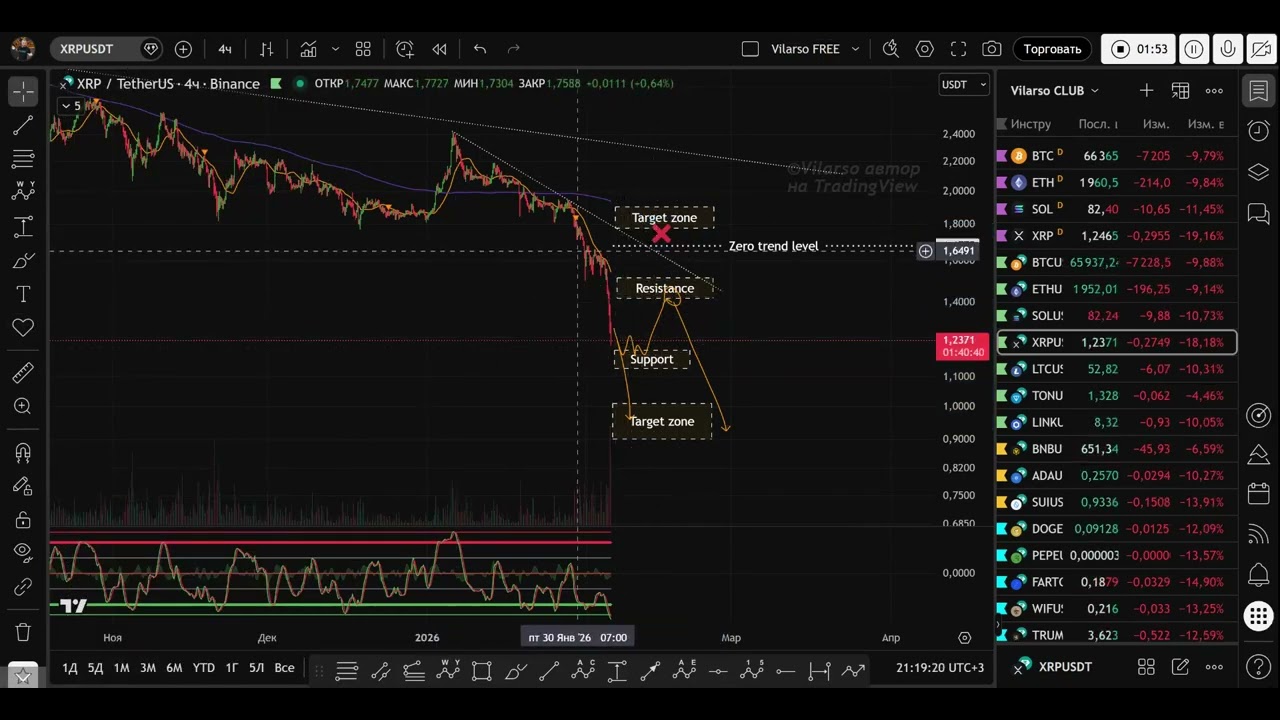Open the alerts panel clock icon
This screenshot has height=720, width=1280.
click(x=1259, y=131)
